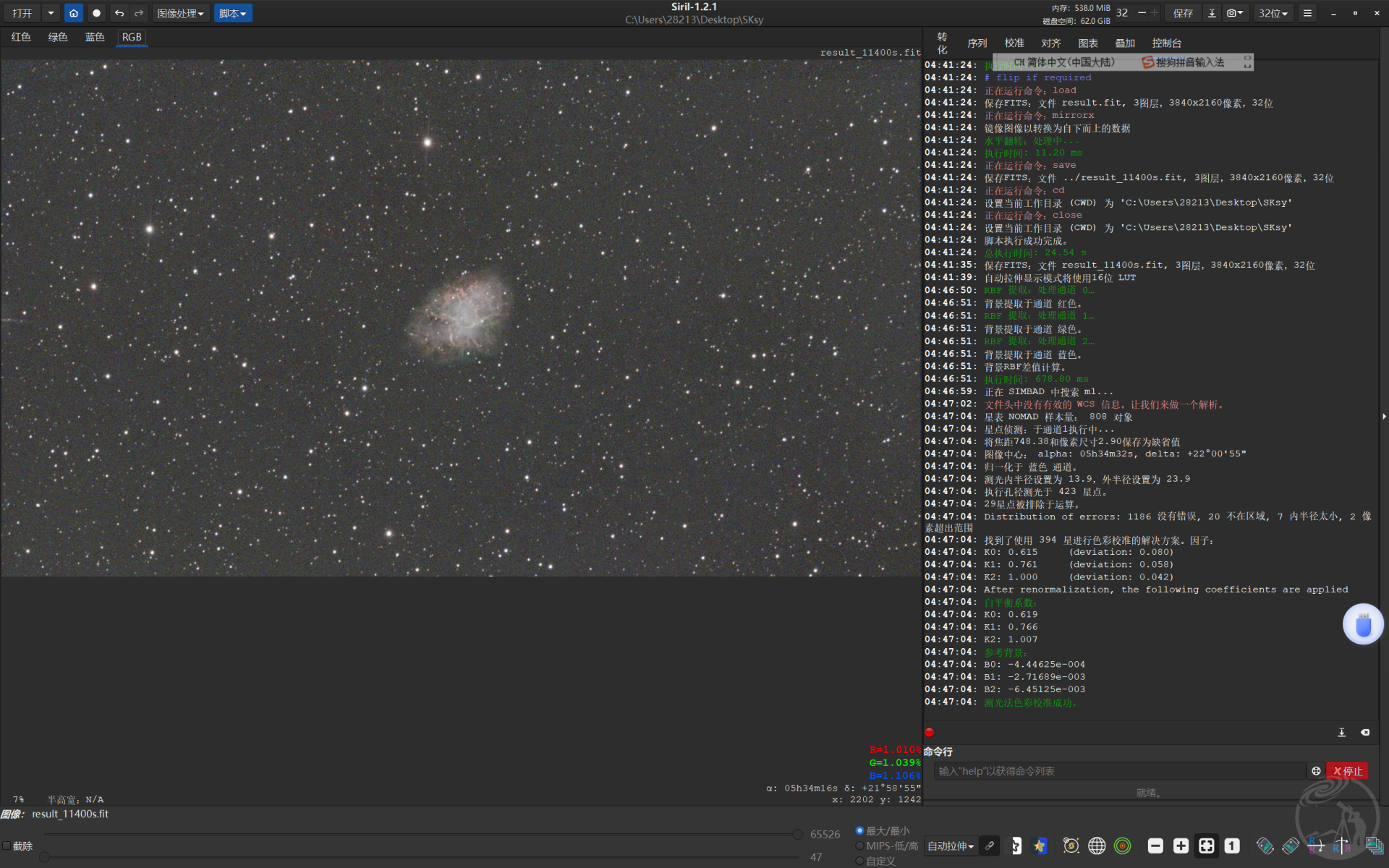Click the home directory icon
This screenshot has height=868, width=1389.
[x=73, y=13]
